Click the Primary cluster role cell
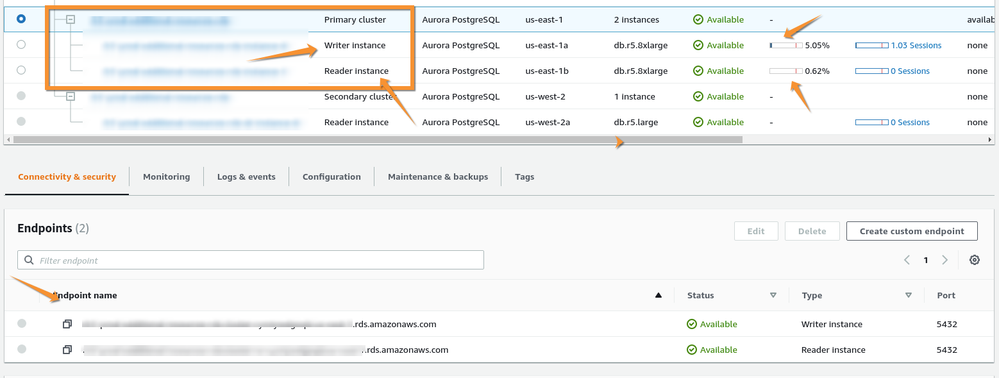 (x=355, y=20)
